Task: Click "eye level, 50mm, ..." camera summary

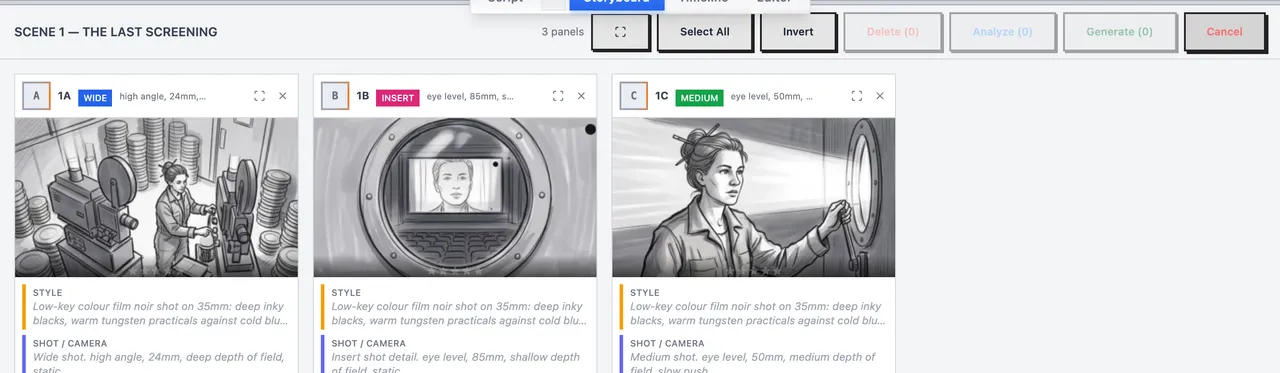Action: (771, 97)
